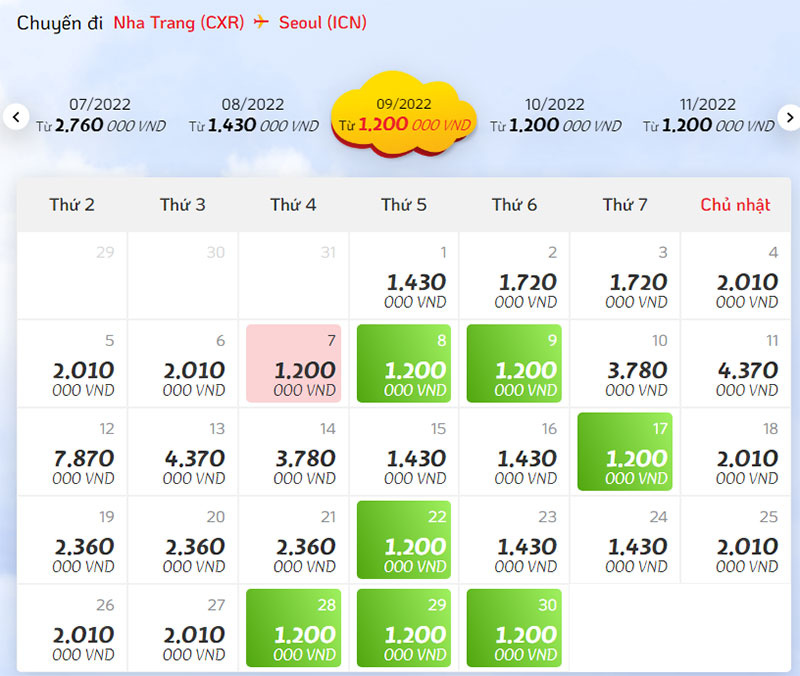Image resolution: width=800 pixels, height=676 pixels.
Task: Click the Thứ 4 column header
Action: pos(293,205)
